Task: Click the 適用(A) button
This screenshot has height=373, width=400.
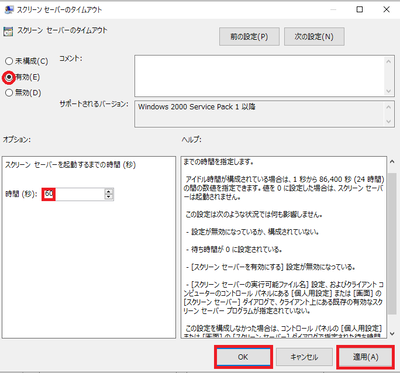Action: point(365,357)
